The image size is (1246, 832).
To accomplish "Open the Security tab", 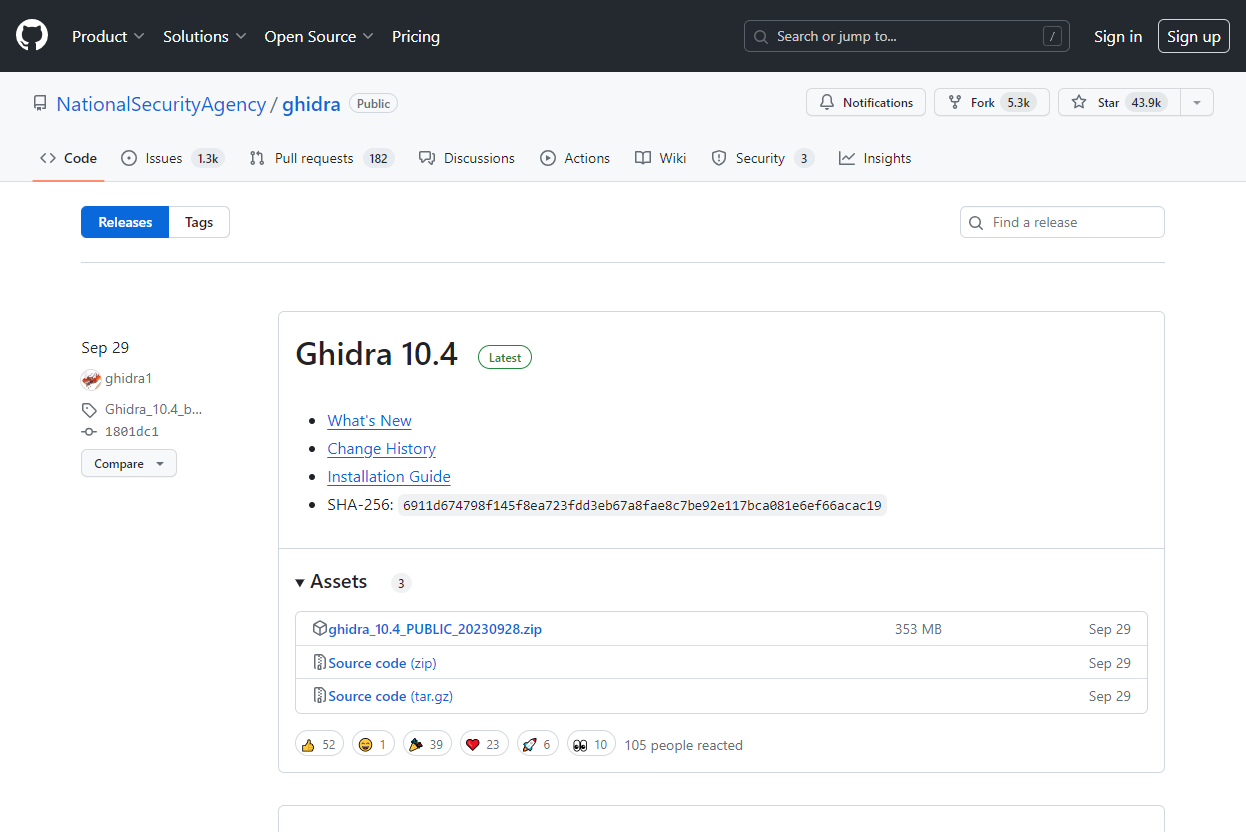I will pyautogui.click(x=763, y=158).
